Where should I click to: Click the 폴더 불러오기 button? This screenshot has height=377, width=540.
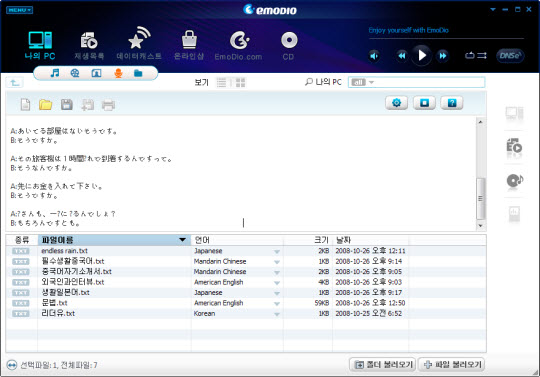(383, 364)
